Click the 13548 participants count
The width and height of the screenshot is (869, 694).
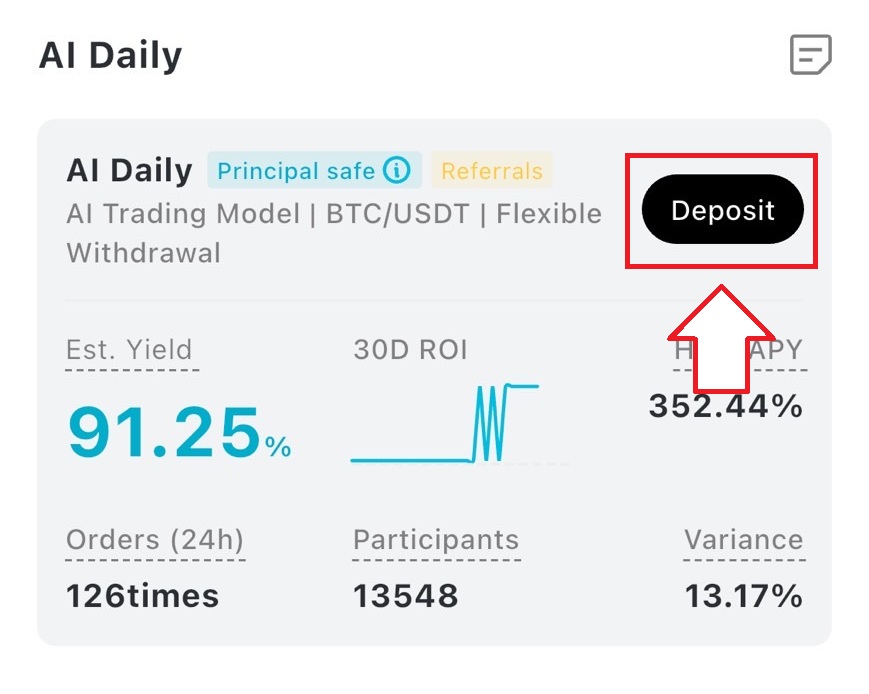point(405,596)
